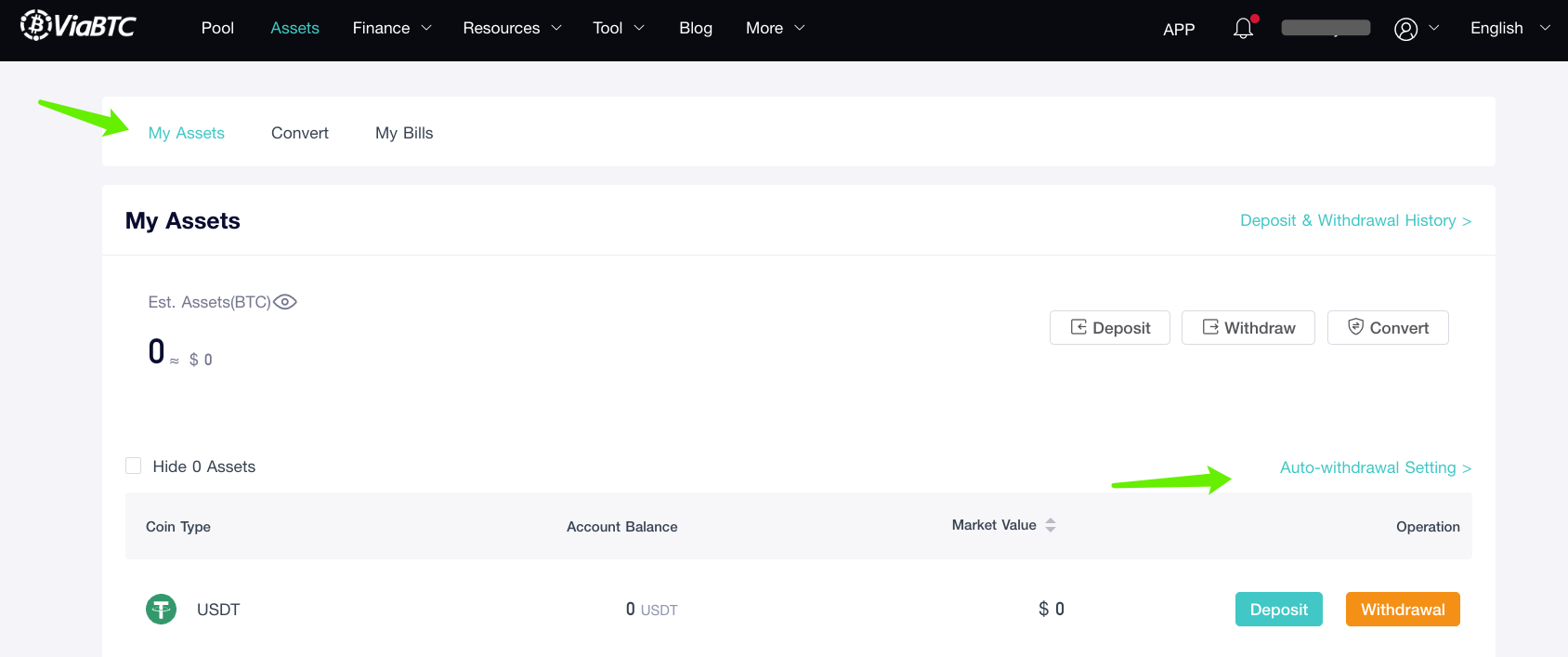
Task: Check the Hide 0 Assets checkbox
Action: [134, 466]
